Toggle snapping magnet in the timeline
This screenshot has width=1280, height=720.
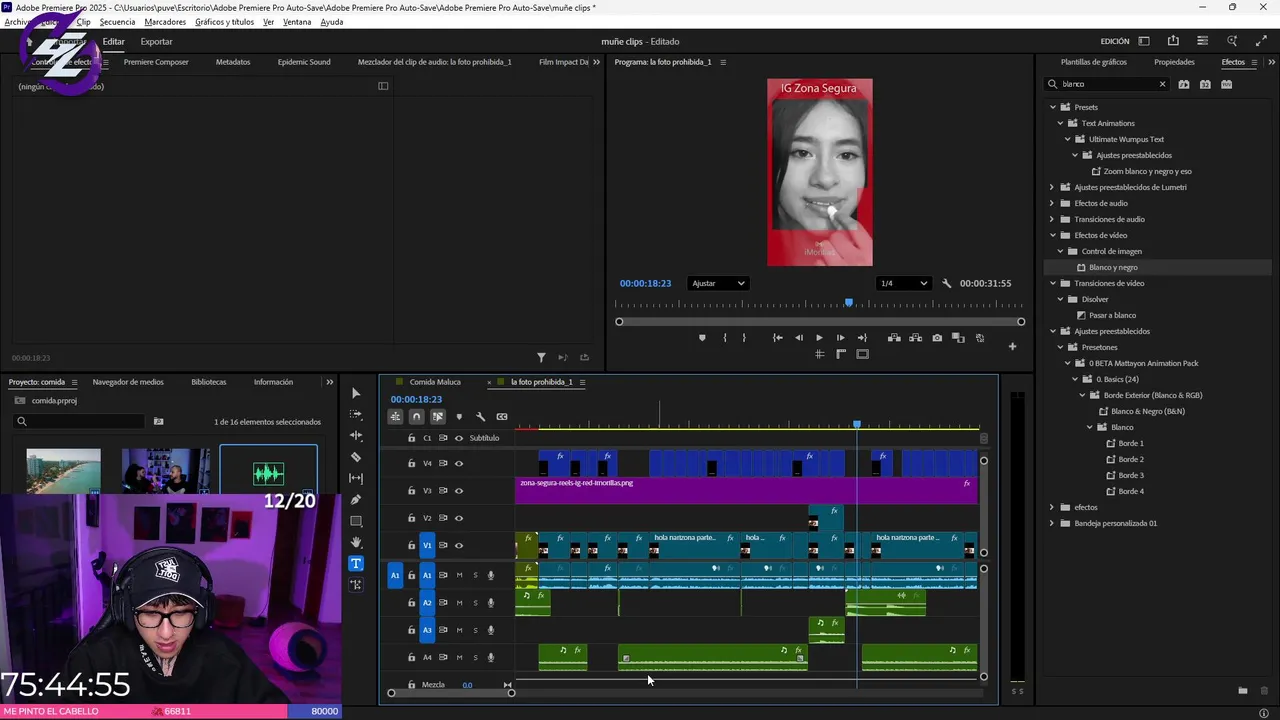coord(416,417)
